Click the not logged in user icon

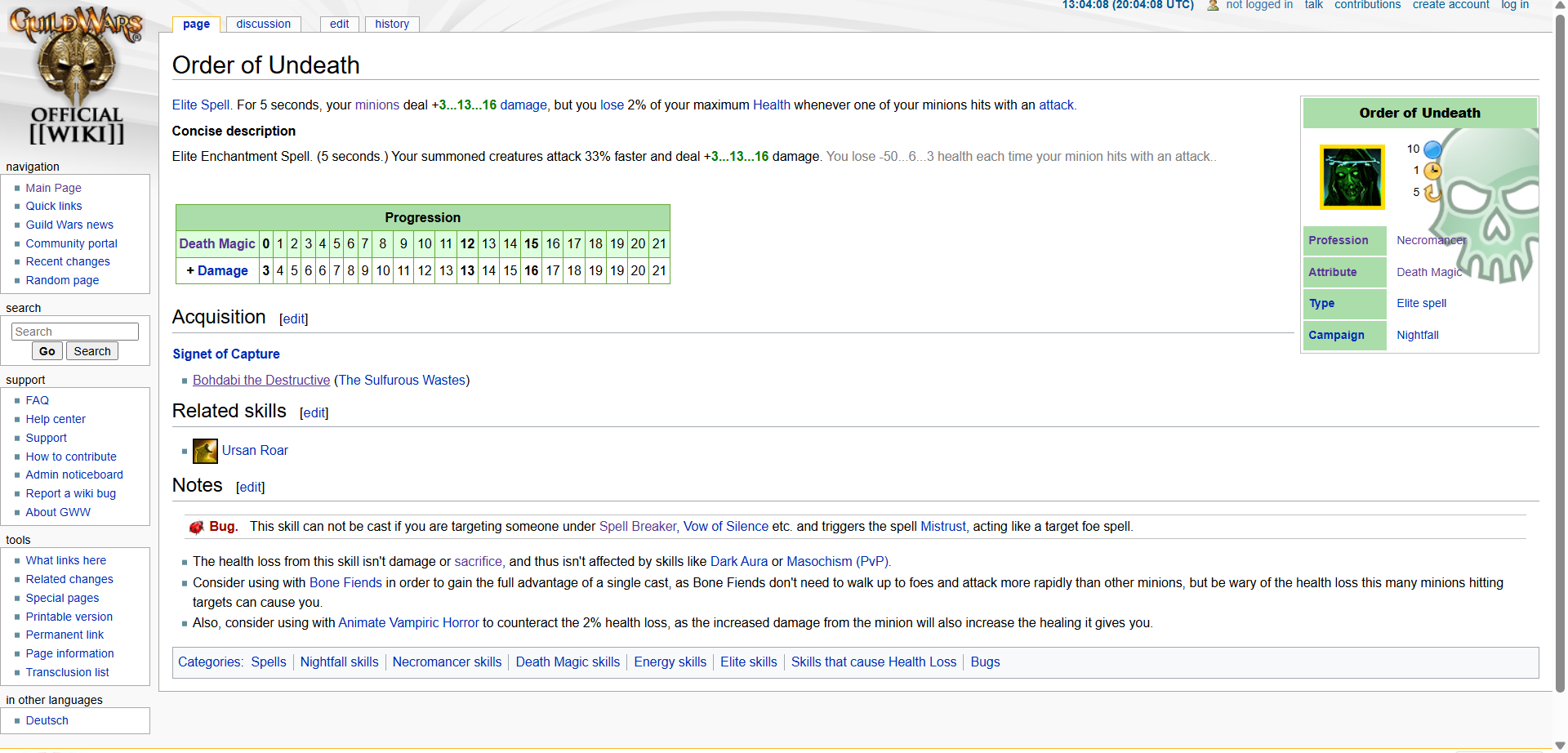point(1213,5)
